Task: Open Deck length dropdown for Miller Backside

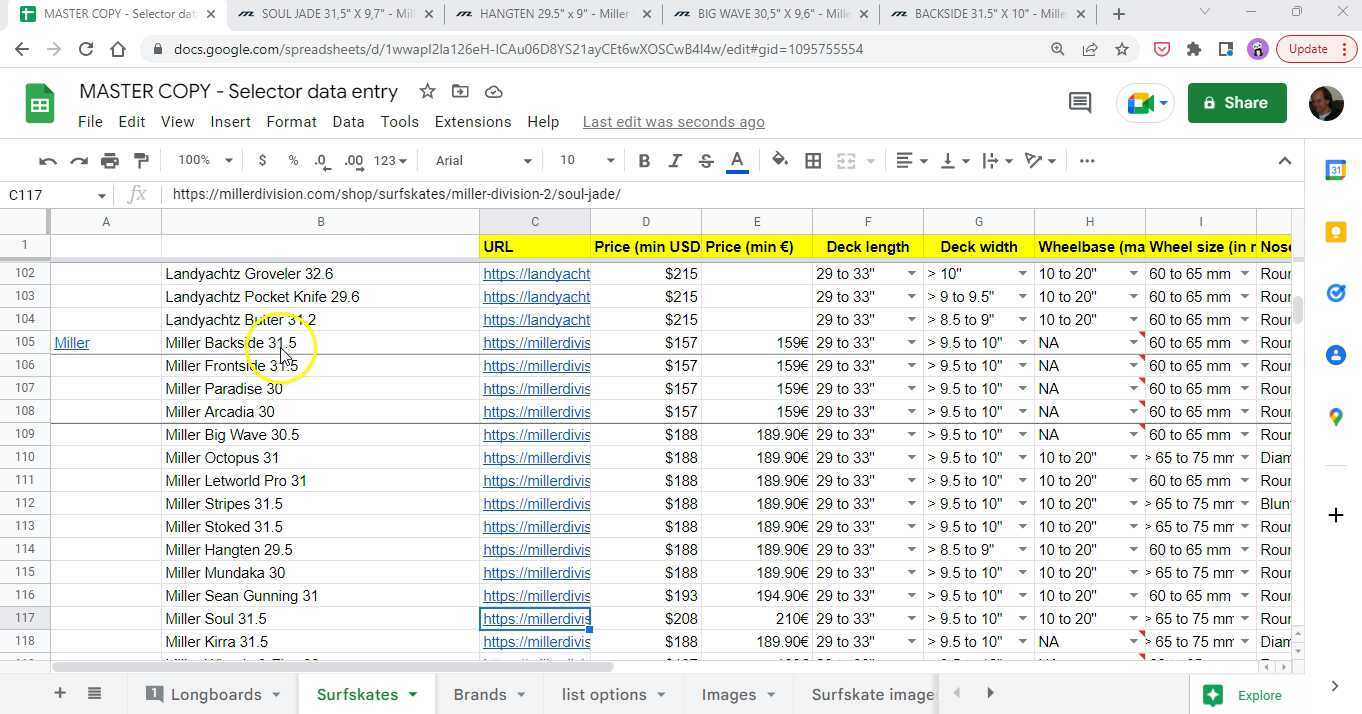Action: [x=911, y=343]
